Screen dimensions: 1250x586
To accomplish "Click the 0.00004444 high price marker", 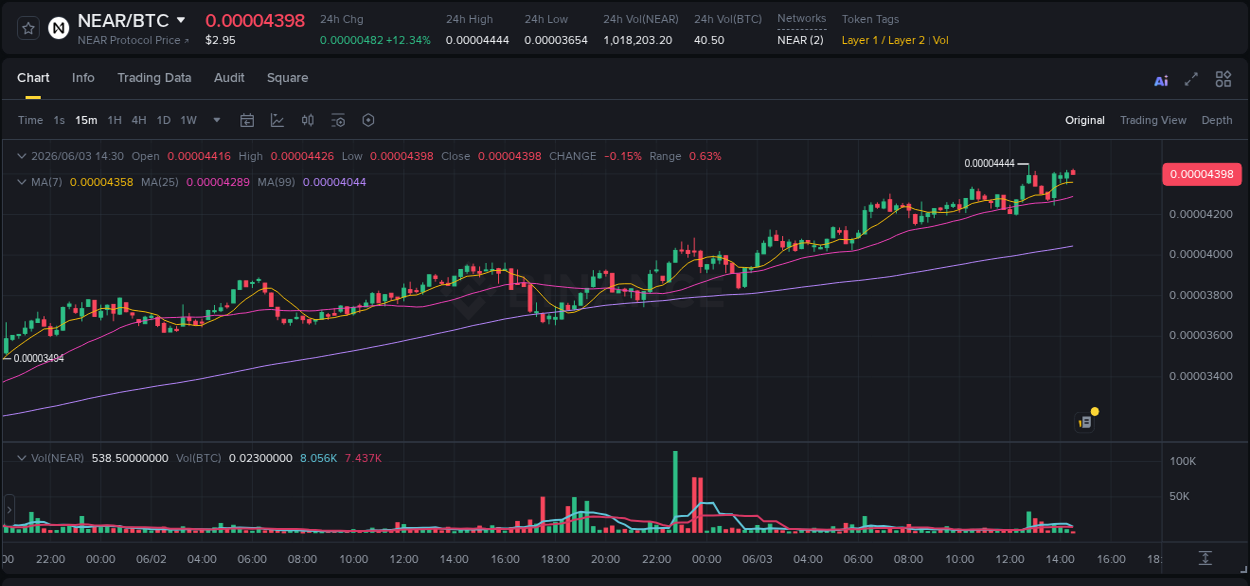I will pyautogui.click(x=989, y=163).
